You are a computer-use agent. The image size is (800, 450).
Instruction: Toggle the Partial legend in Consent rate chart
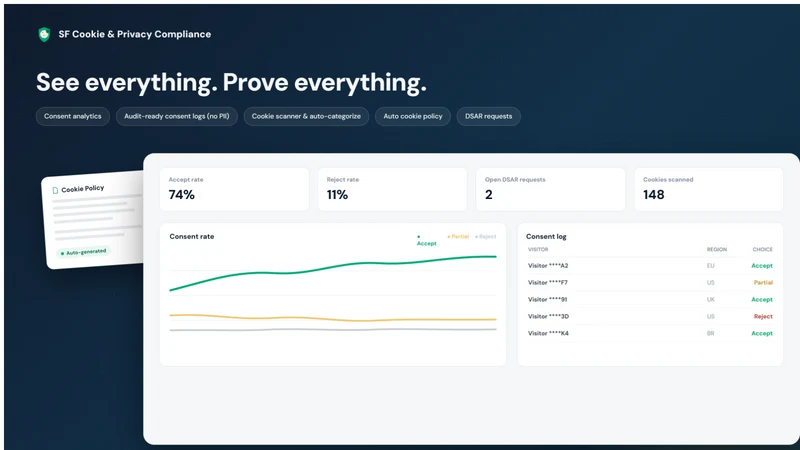click(458, 236)
